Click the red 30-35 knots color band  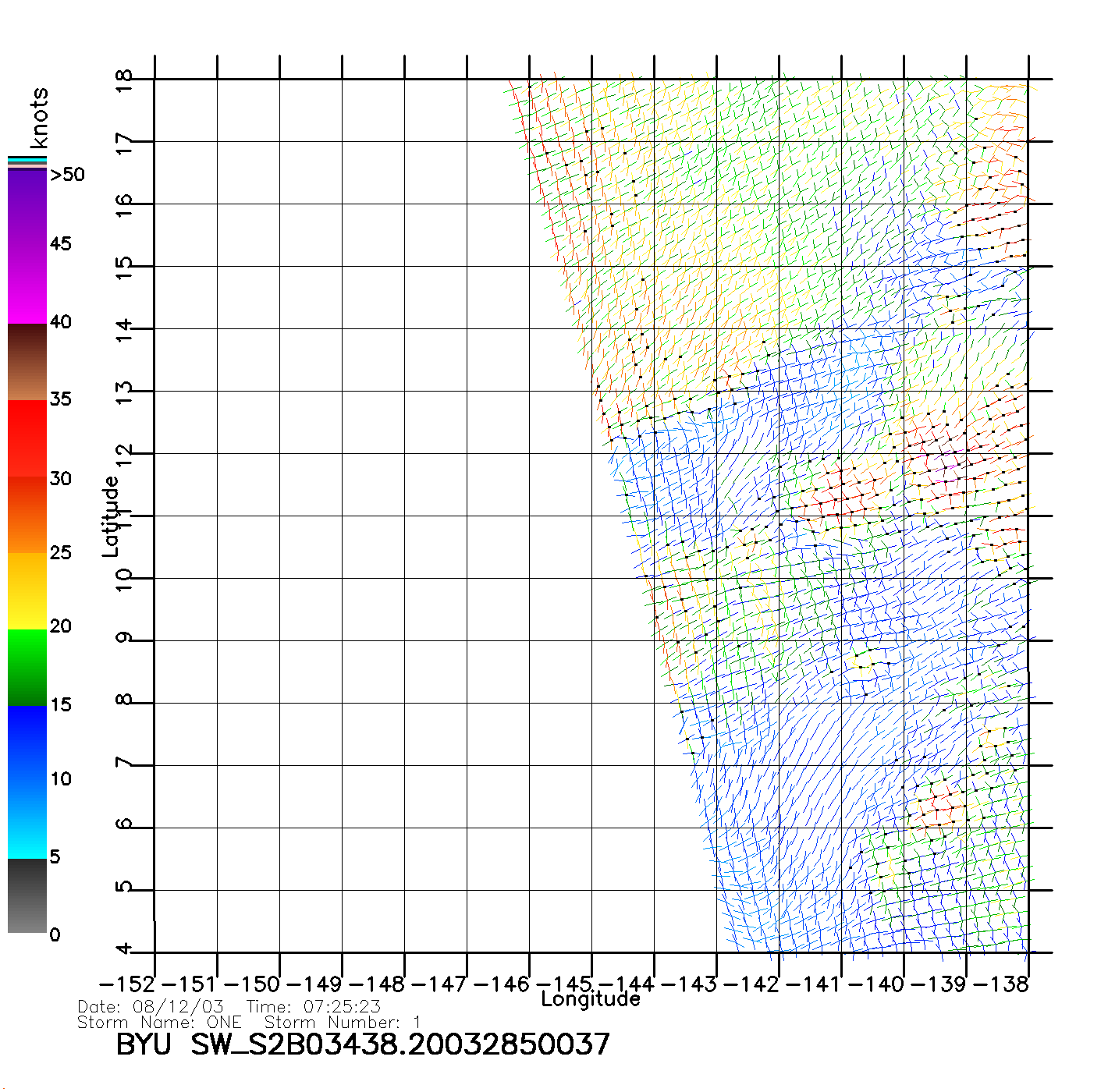[x=27, y=438]
